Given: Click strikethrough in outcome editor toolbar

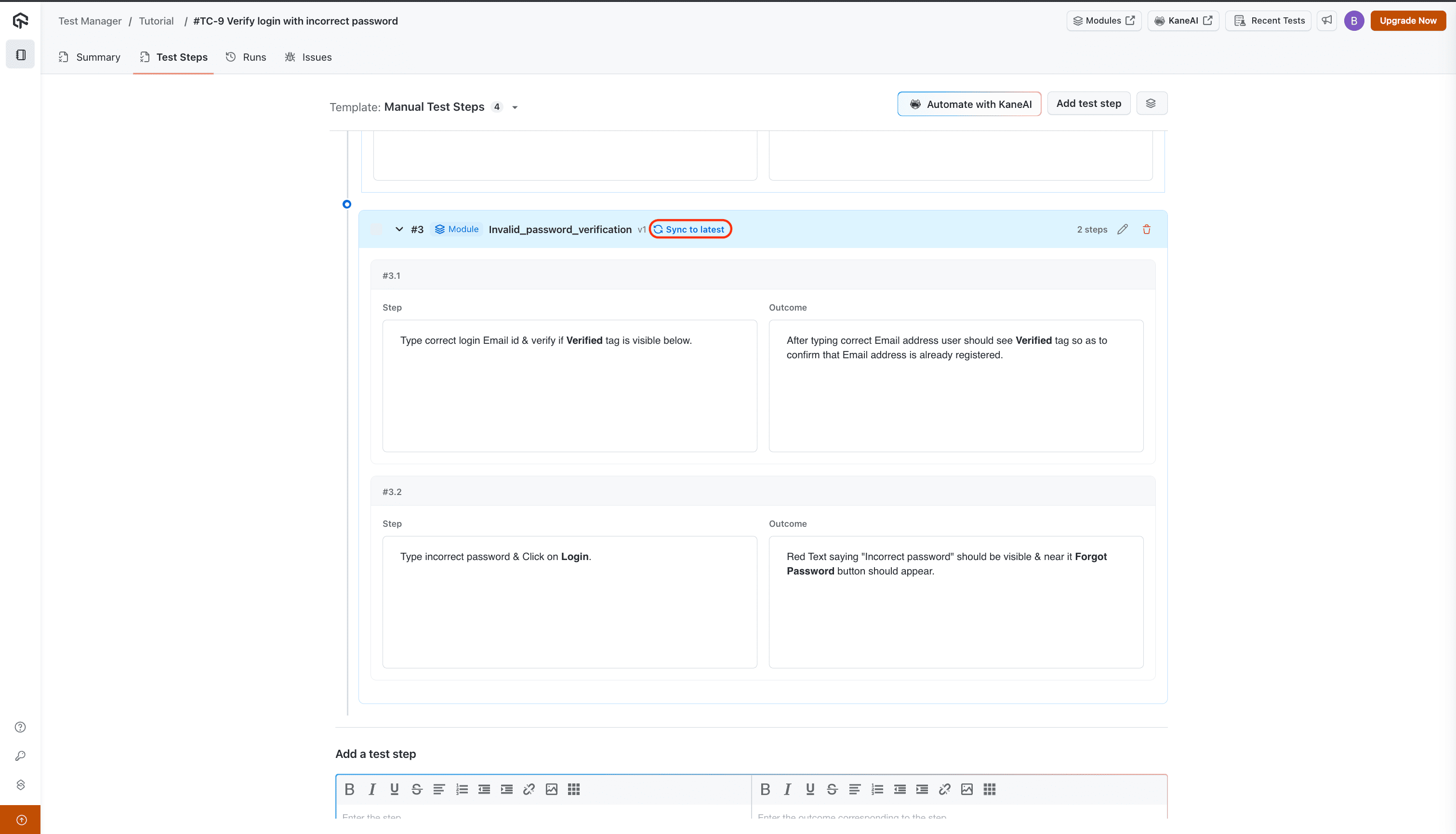Looking at the screenshot, I should click(832, 789).
